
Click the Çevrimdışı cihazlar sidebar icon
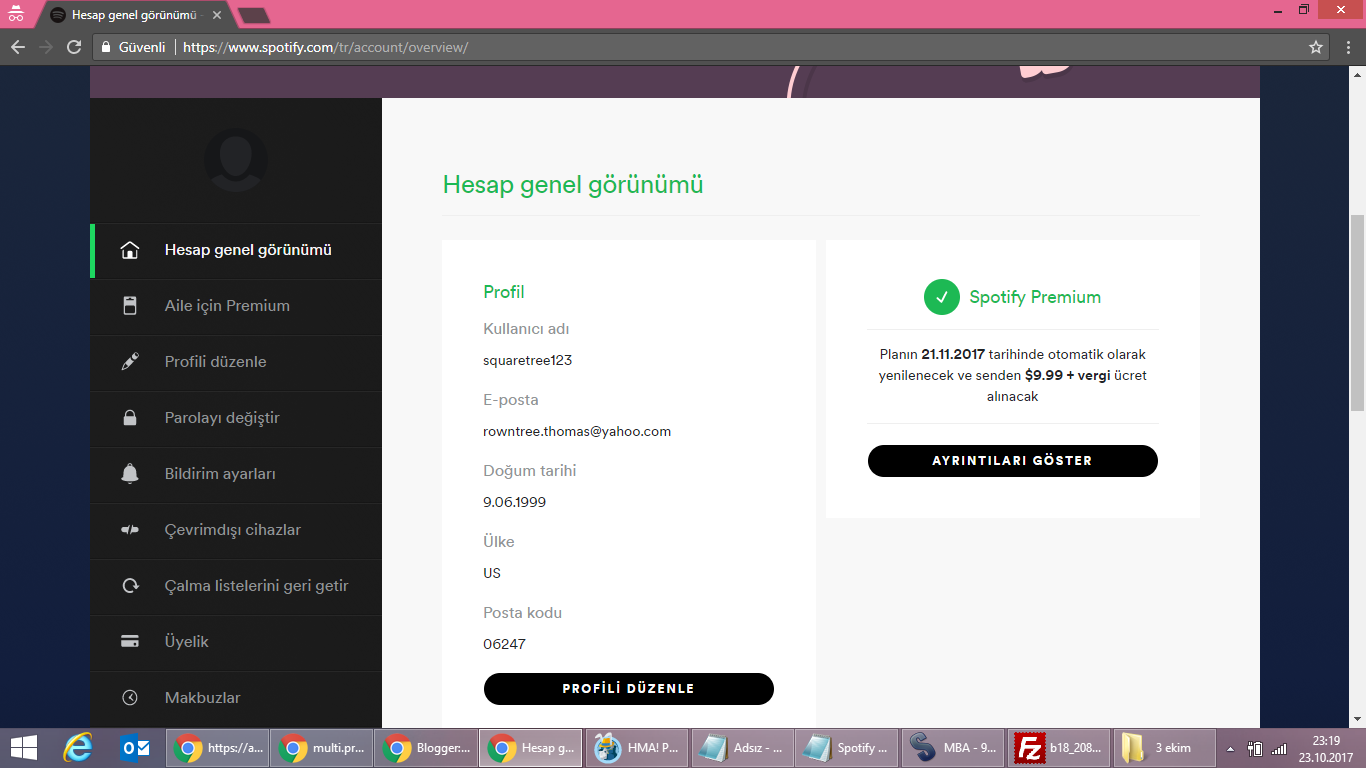click(x=130, y=530)
